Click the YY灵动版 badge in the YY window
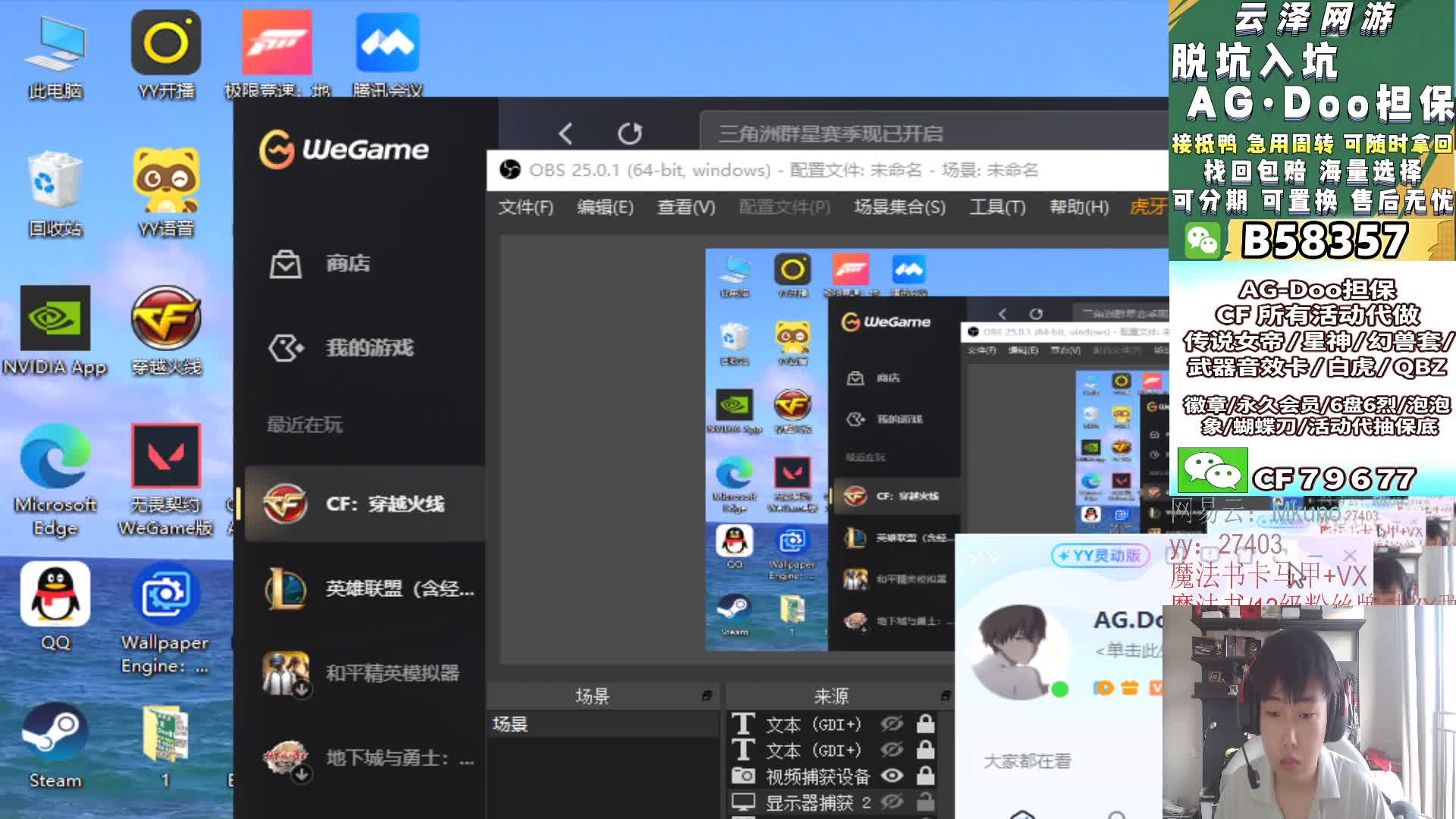Image resolution: width=1456 pixels, height=819 pixels. pyautogui.click(x=1100, y=556)
